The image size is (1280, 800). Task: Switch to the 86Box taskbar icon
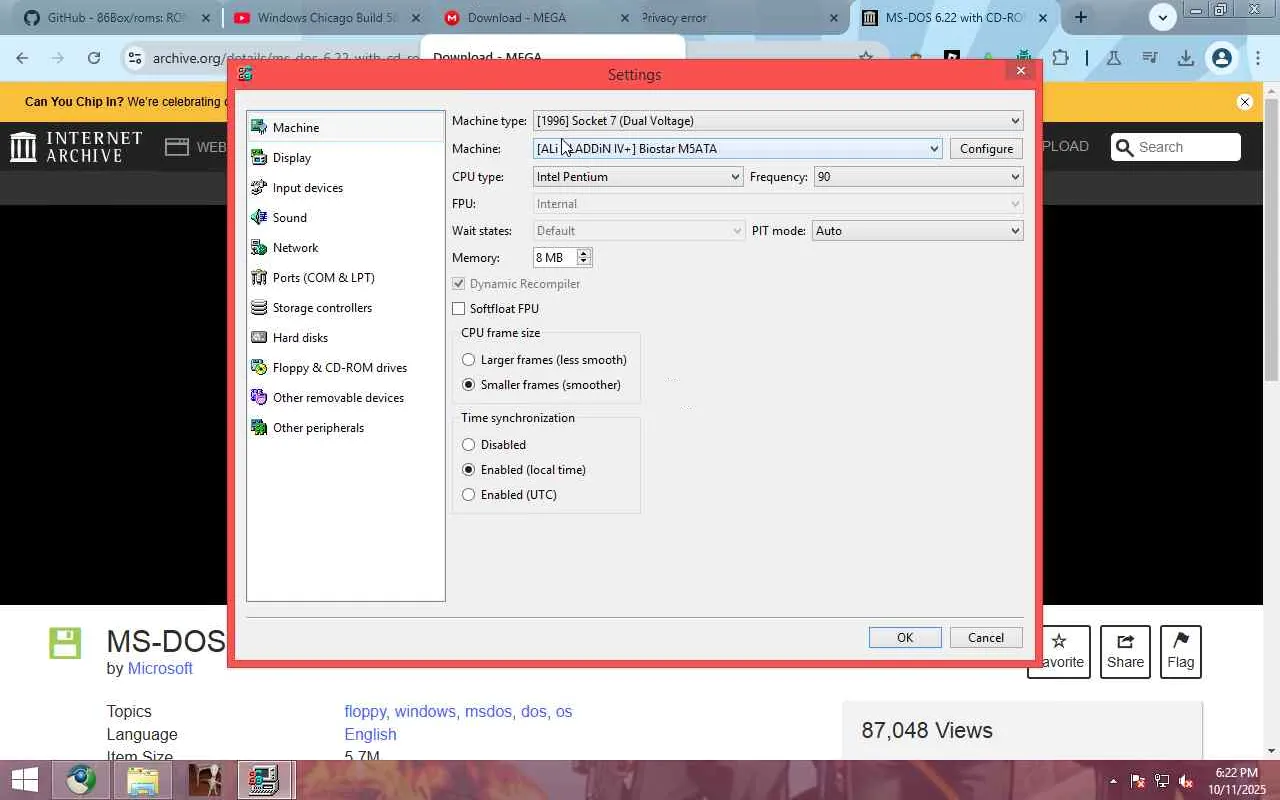[263, 780]
